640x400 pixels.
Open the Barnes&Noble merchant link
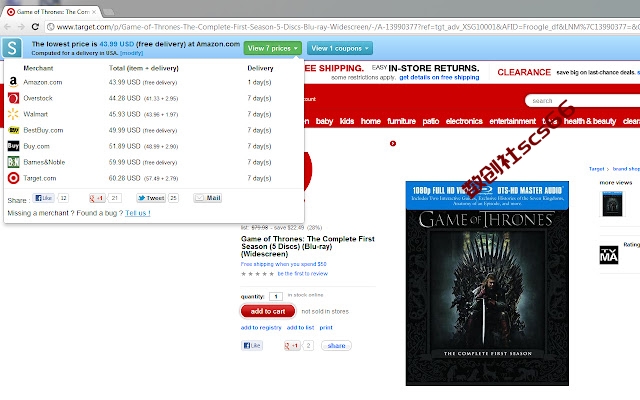pos(44,162)
